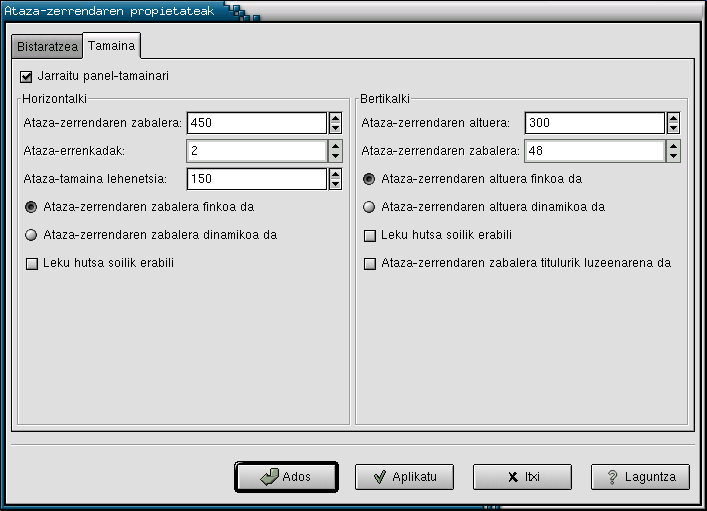The width and height of the screenshot is (707, 511).
Task: Decrease the vertical zabalera value 48
Action: pyautogui.click(x=673, y=156)
